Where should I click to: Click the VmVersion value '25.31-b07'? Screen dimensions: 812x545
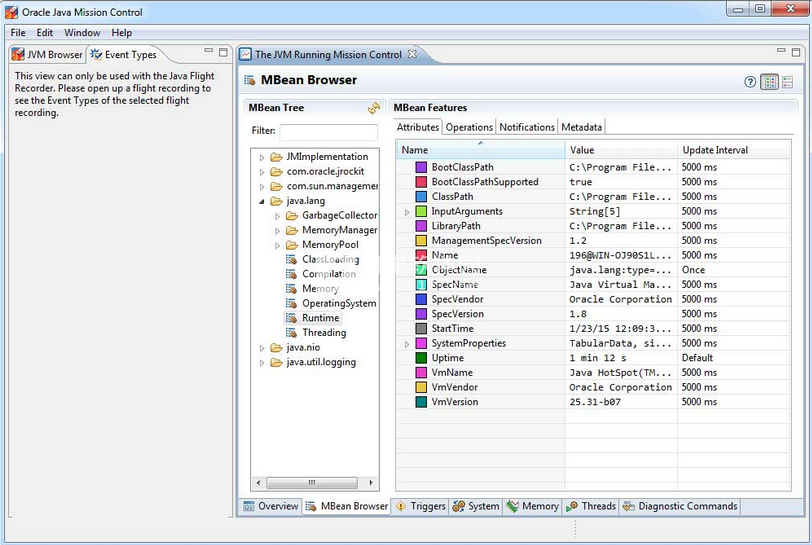pos(595,402)
